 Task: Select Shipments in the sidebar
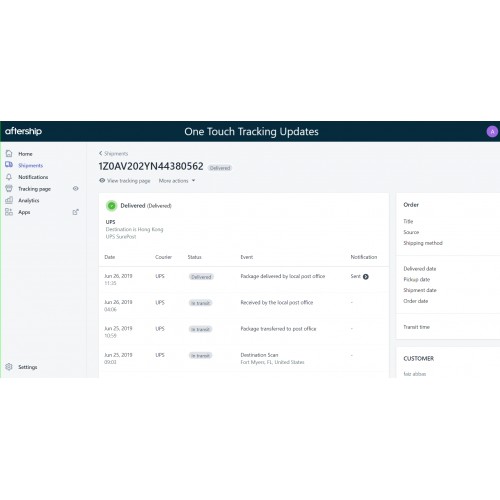click(30, 165)
